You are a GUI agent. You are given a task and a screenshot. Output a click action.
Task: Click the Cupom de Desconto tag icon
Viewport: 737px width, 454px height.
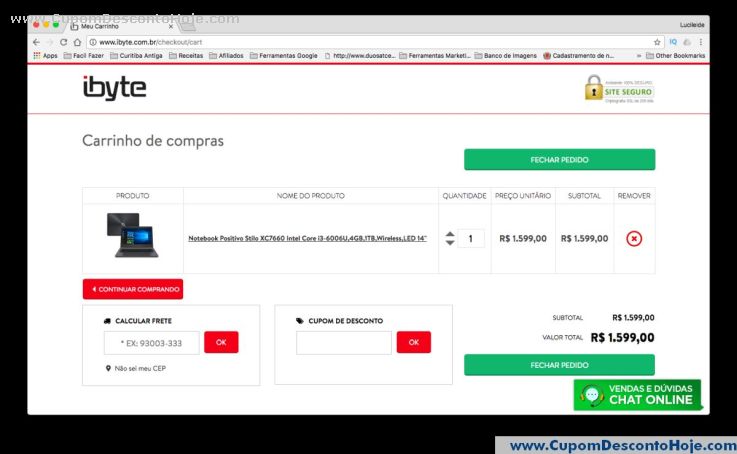300,321
